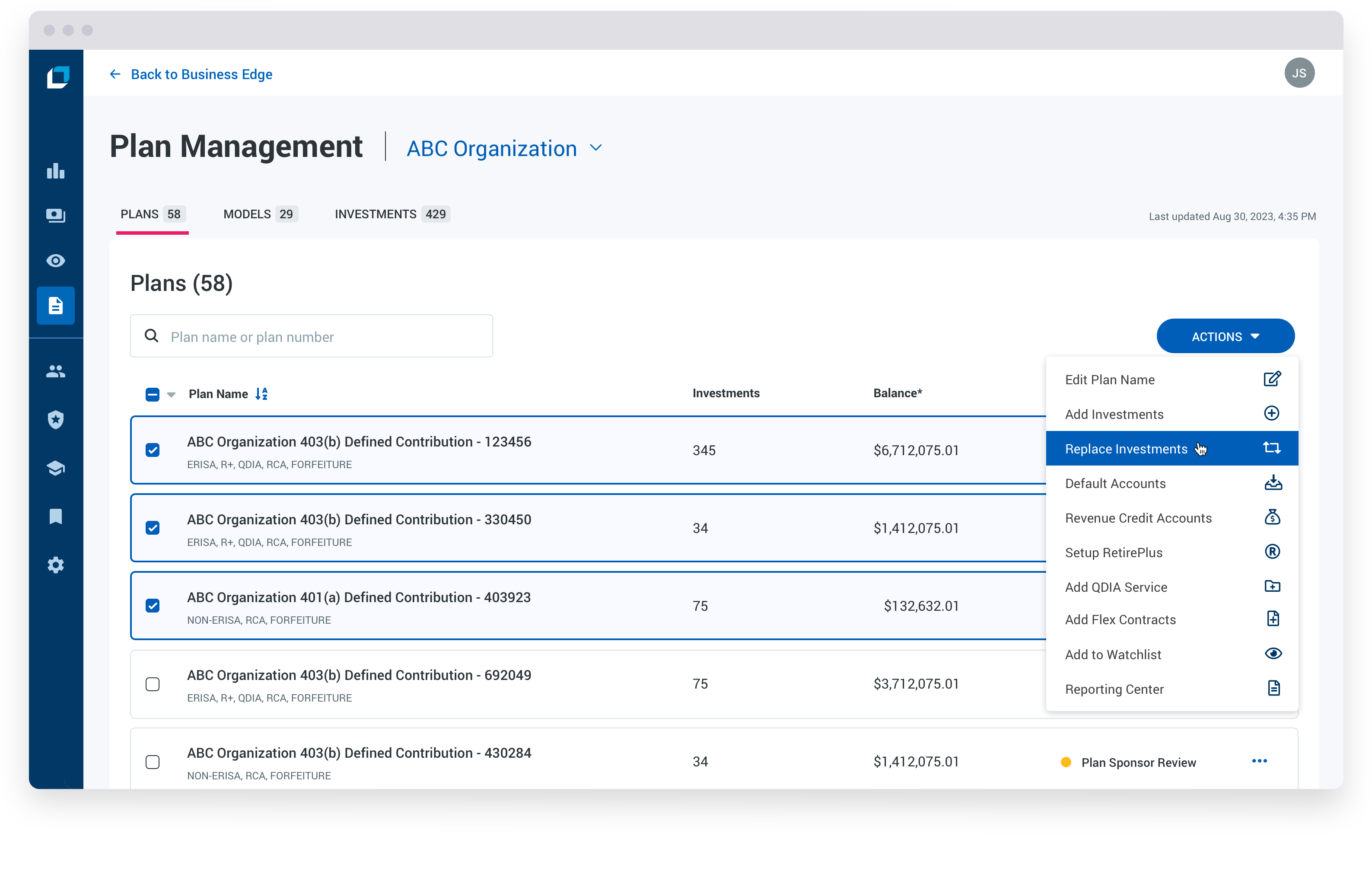Choose Add to Watchlist menu item

point(1171,654)
